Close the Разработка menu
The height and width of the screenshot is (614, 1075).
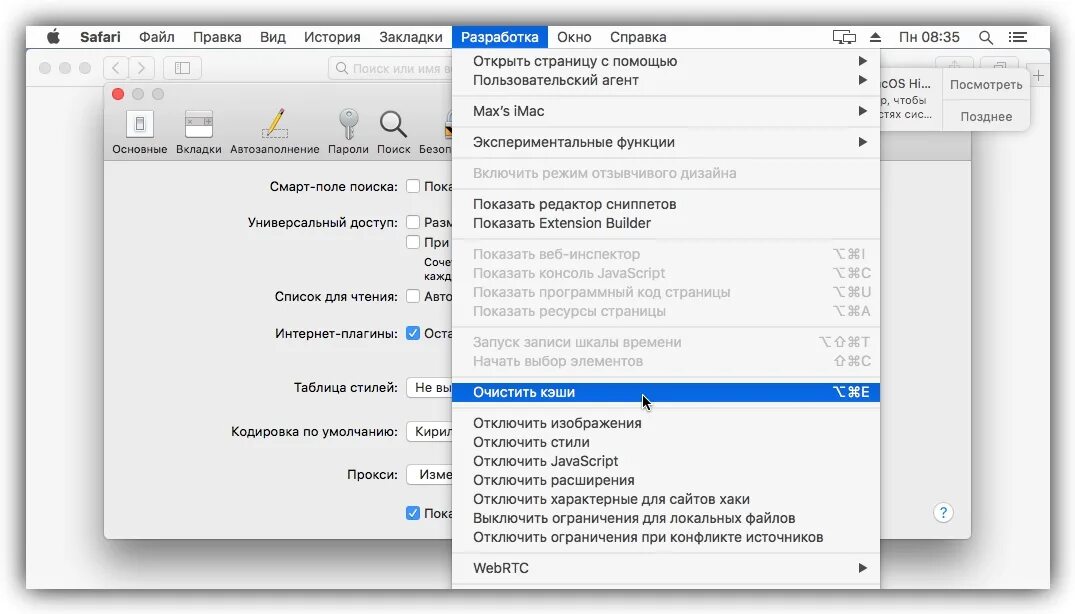[500, 37]
